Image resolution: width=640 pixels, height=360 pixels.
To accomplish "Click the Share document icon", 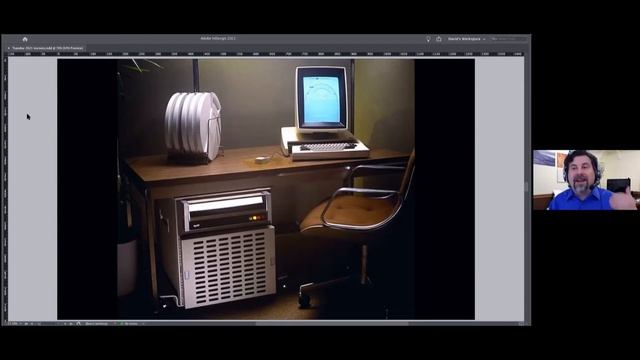I will click(439, 39).
